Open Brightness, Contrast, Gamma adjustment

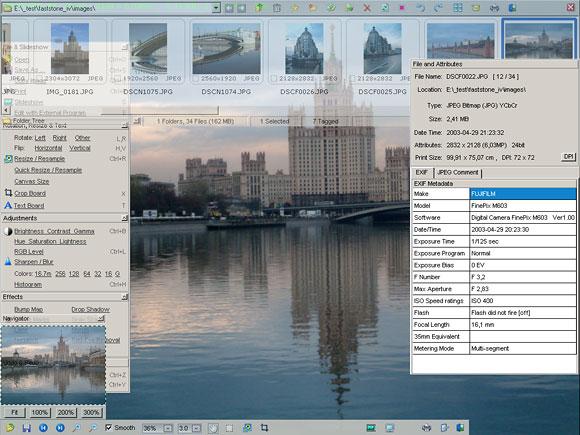pos(54,231)
